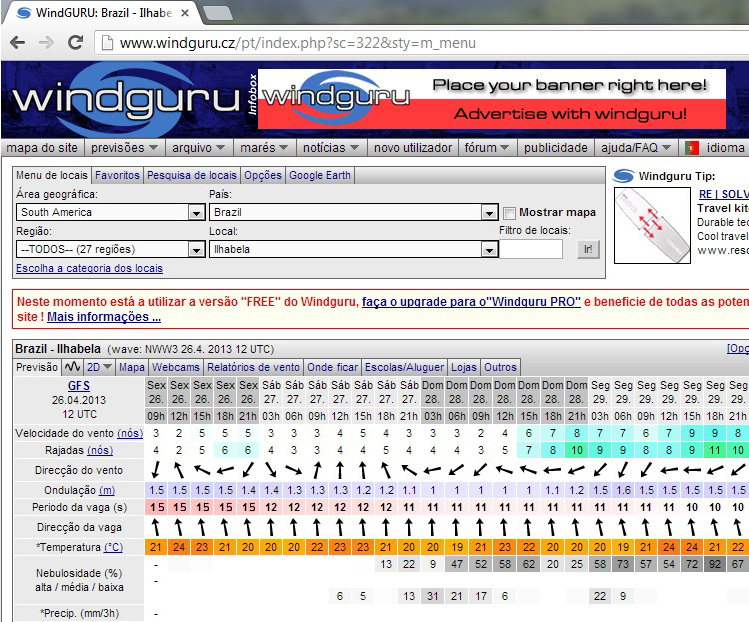Open 'mapa do site' menu item
The width and height of the screenshot is (749, 622).
coord(42,148)
